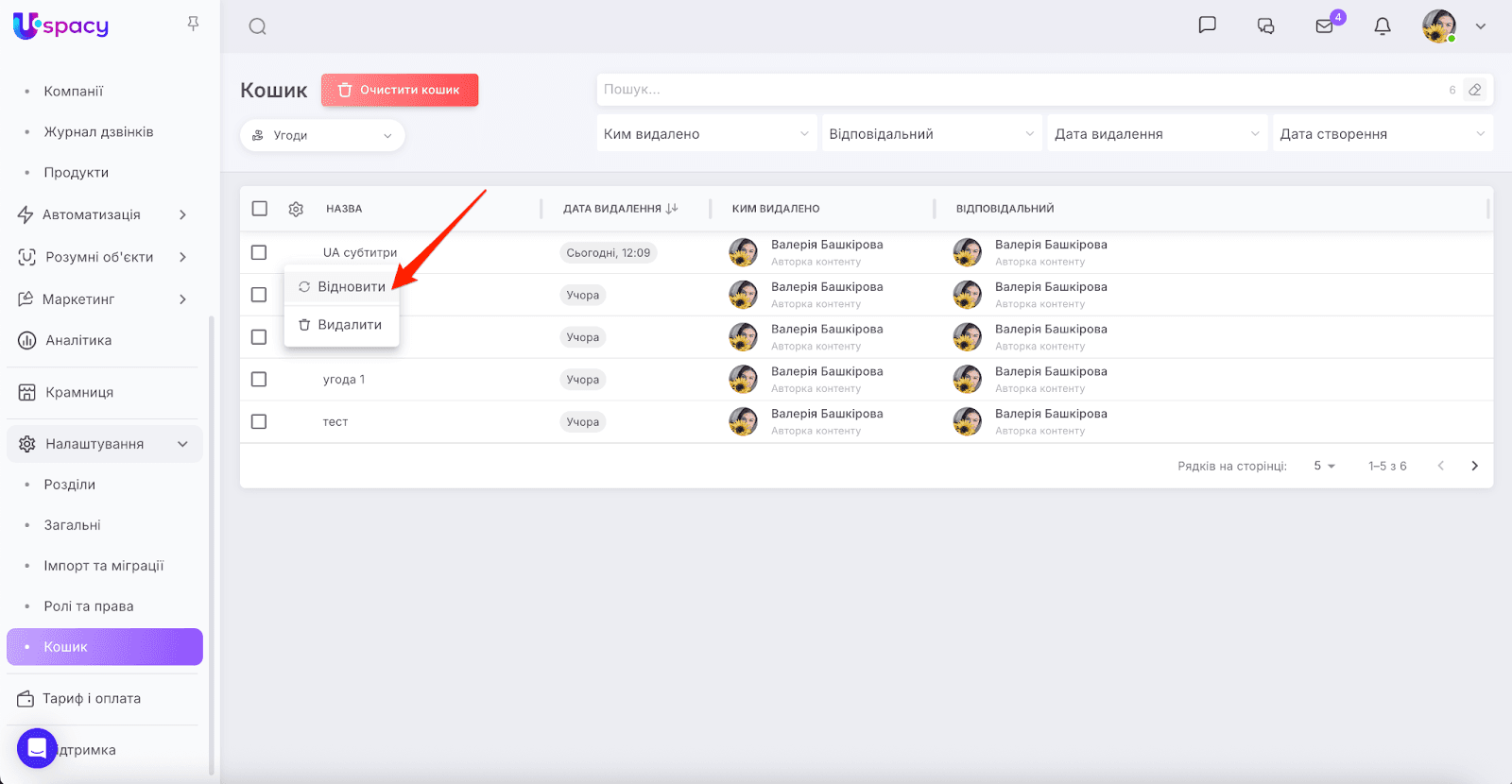Clear search with the eraser icon
This screenshot has width=1512, height=784.
1474,90
